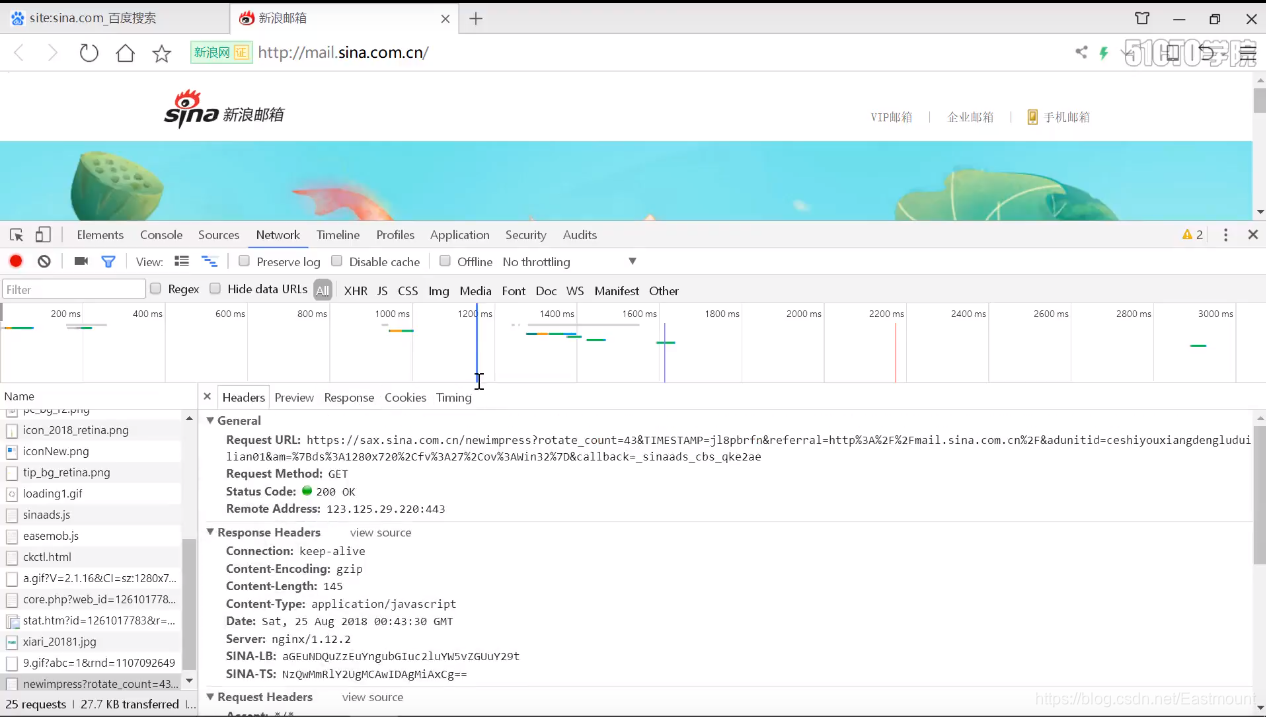Viewport: 1266px width, 717px height.
Task: Click the 手机邮箱 phone icon
Action: (x=1033, y=117)
